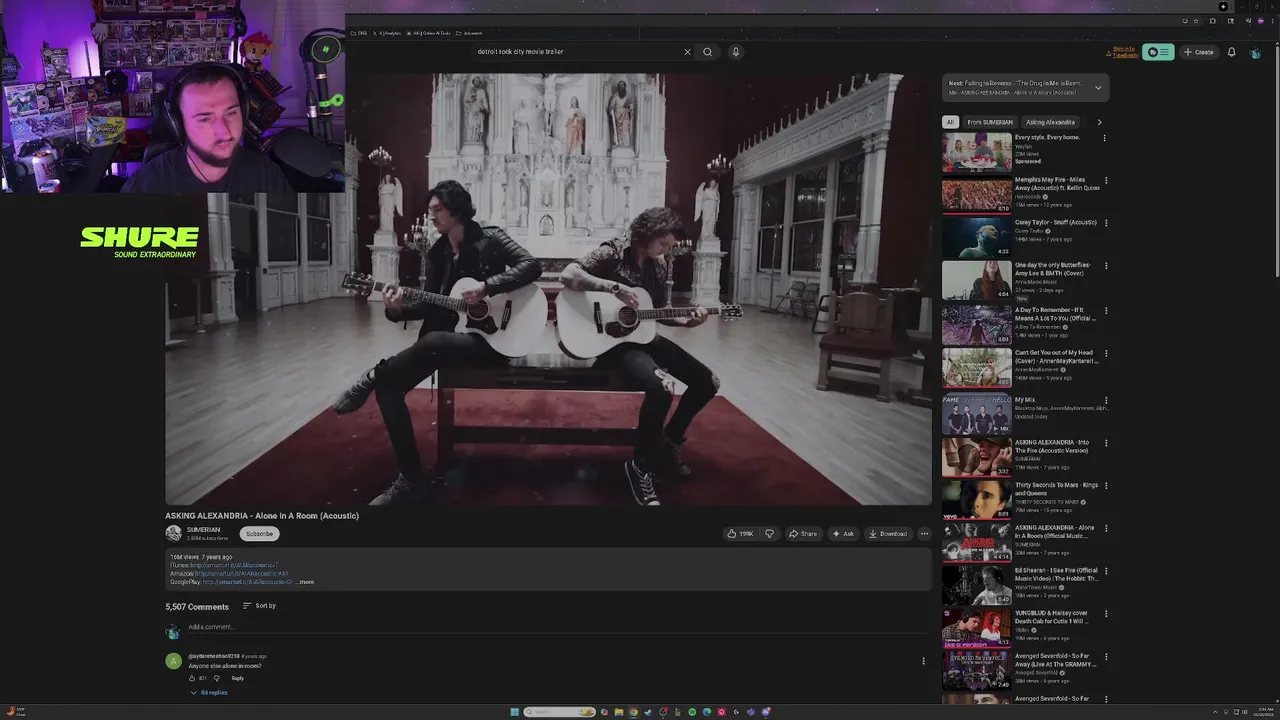Open the Spotify icon in the taskbar
The image size is (1280, 720).
692,712
